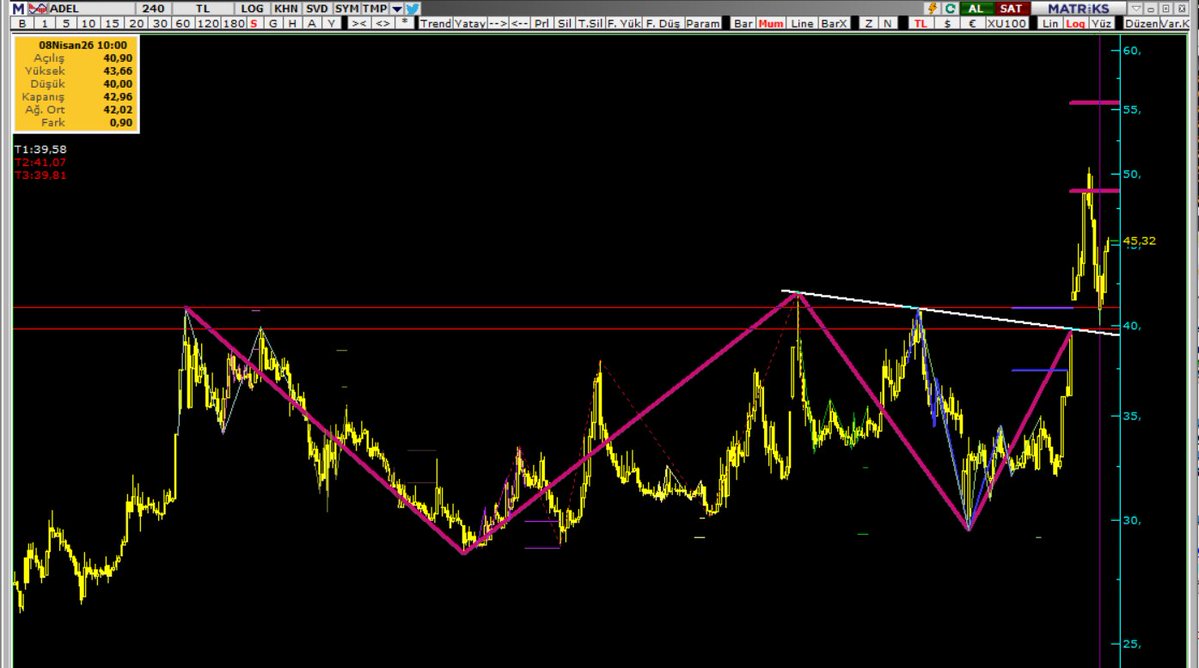Open the chart symbol icon beside ADEL

click(x=37, y=8)
